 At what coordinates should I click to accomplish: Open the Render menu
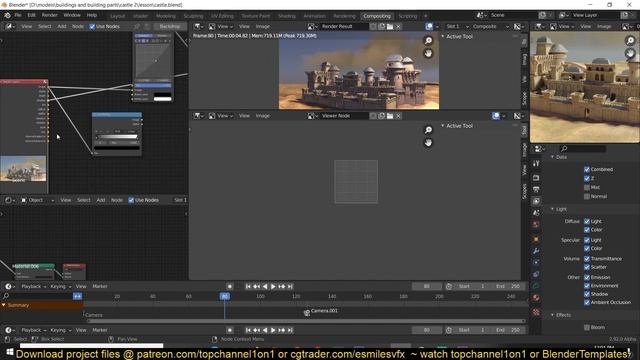[49, 16]
